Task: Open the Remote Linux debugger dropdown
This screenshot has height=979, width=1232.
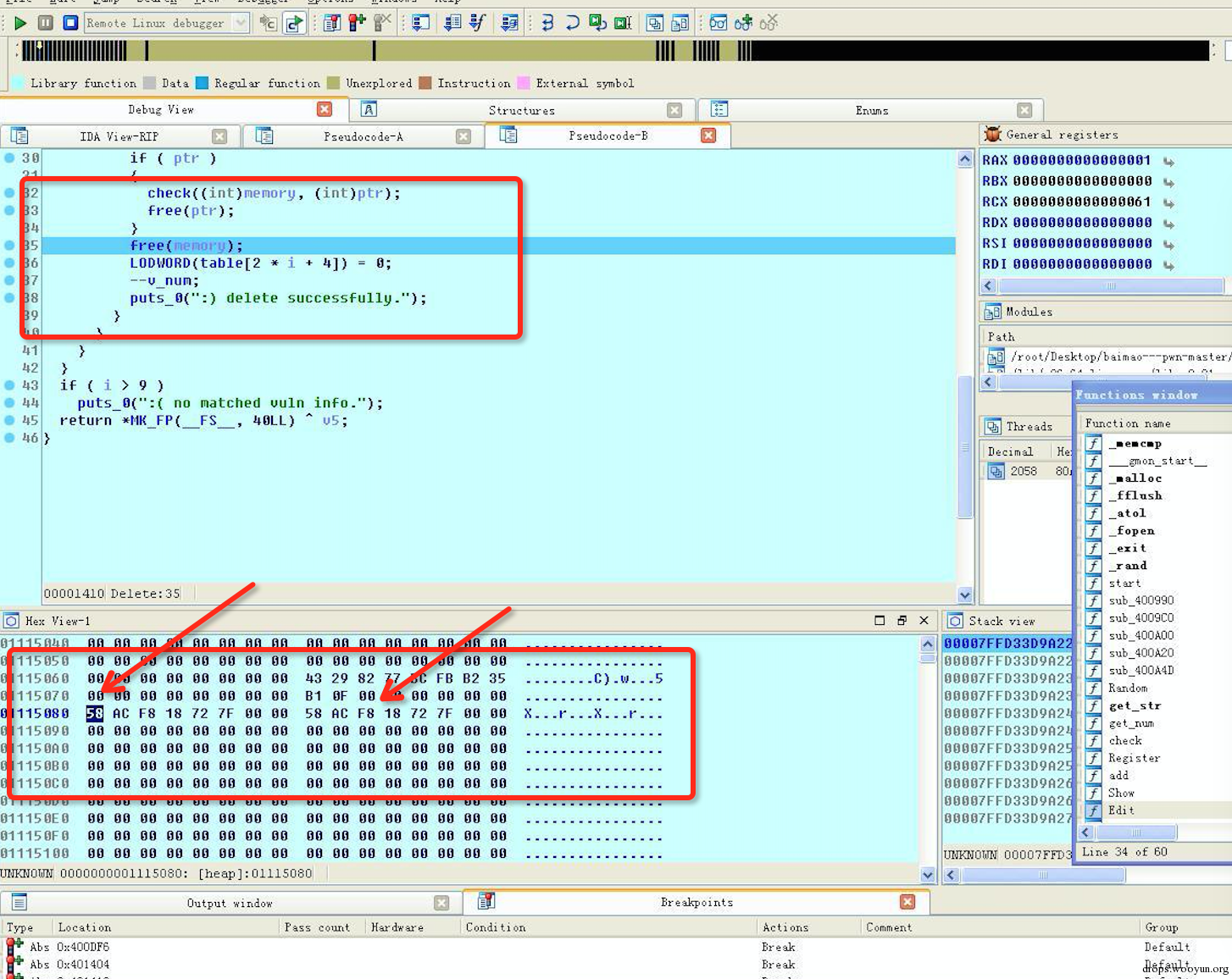Action: point(241,23)
